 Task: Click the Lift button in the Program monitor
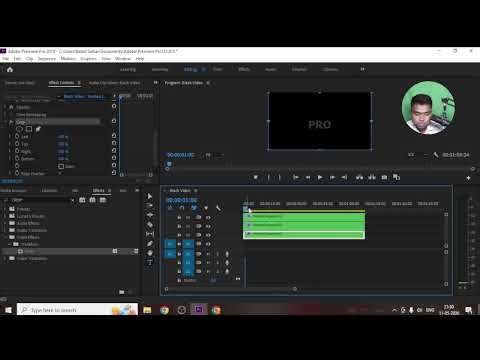click(359, 177)
